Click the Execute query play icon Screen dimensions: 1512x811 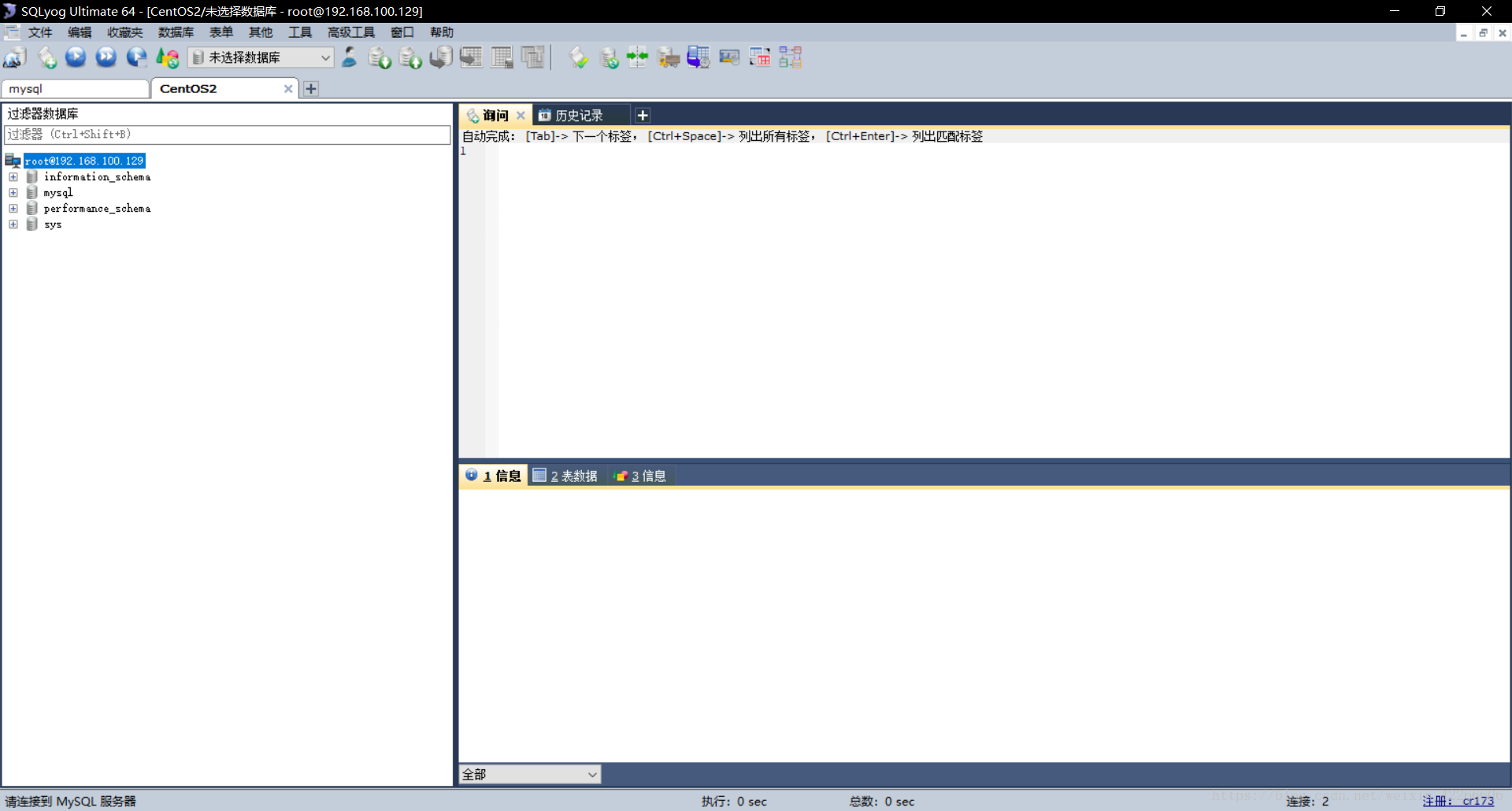pyautogui.click(x=76, y=57)
